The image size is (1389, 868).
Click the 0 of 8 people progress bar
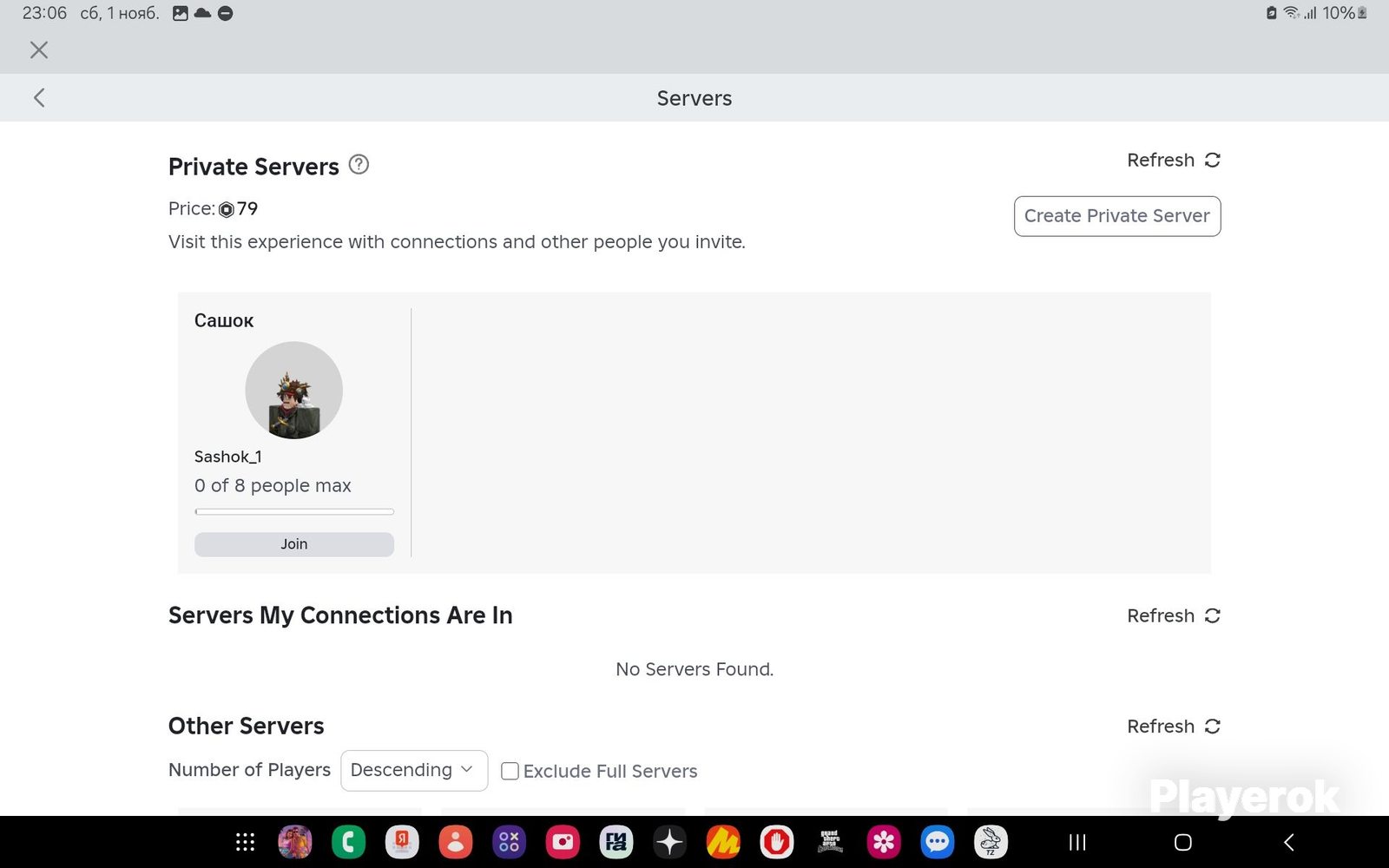[x=294, y=512]
